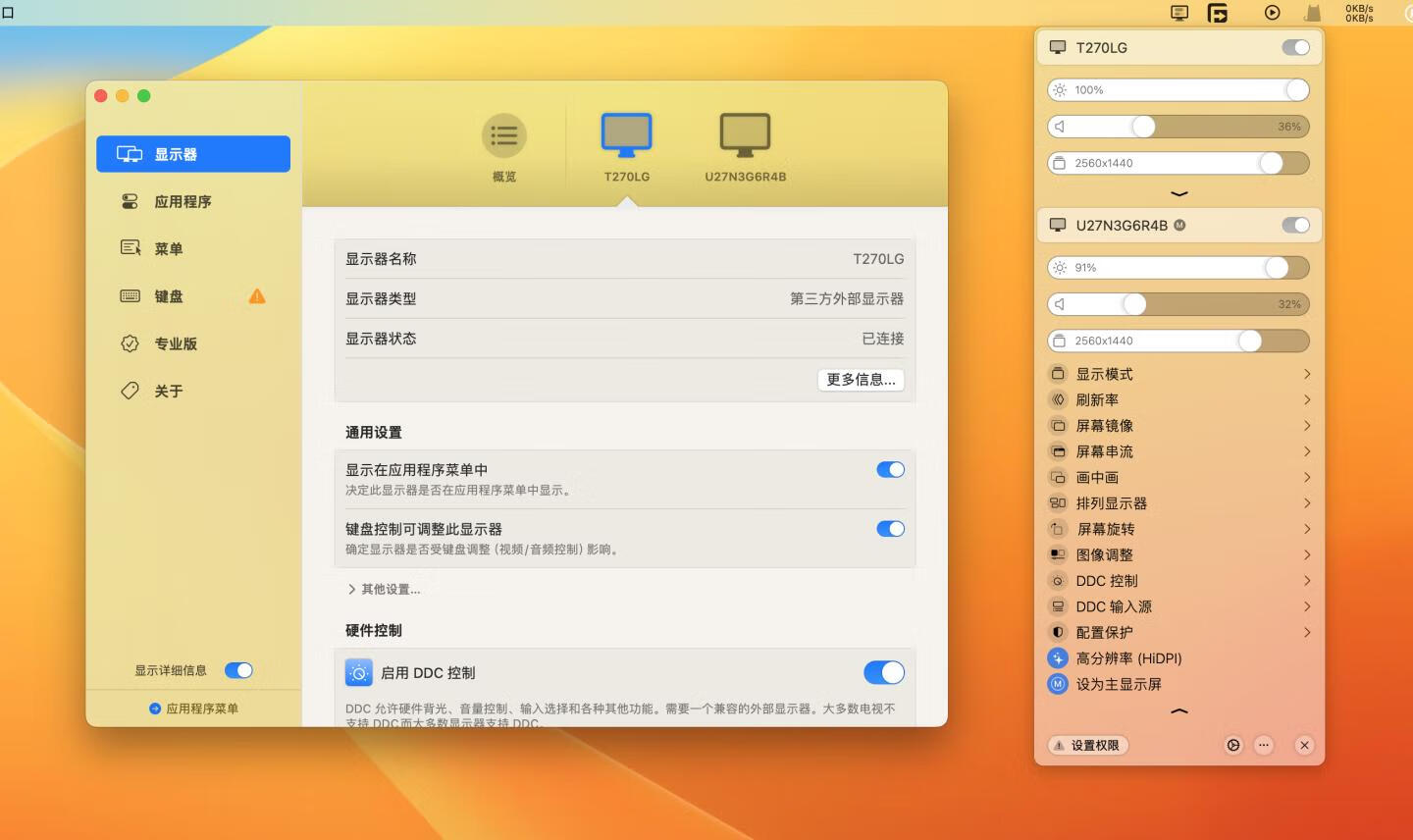Click the 屏幕旋转 row chevron arrow
The width and height of the screenshot is (1413, 840).
(1307, 529)
